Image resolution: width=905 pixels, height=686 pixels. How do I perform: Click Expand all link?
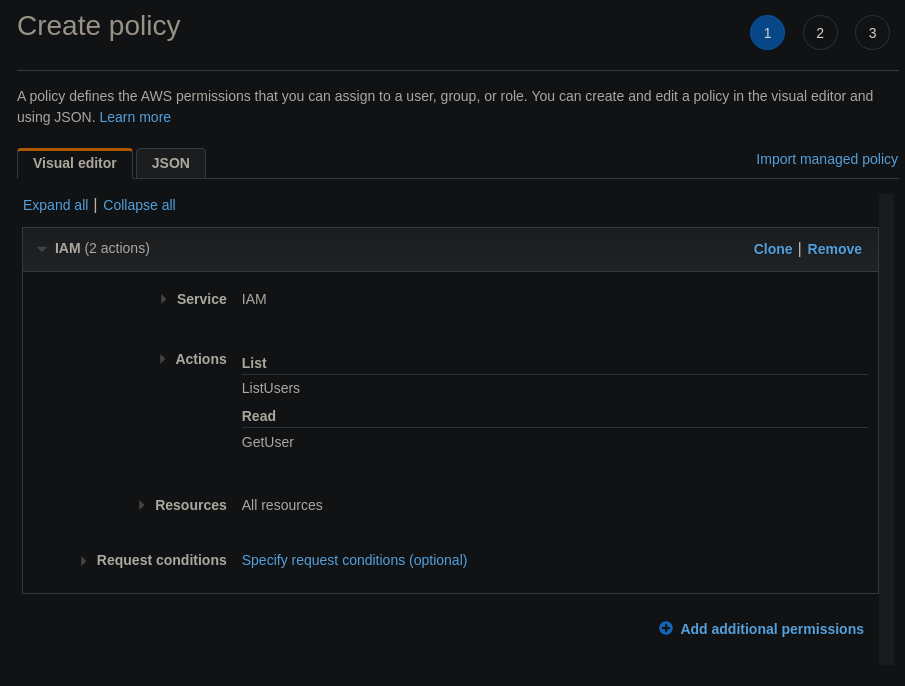coord(55,205)
